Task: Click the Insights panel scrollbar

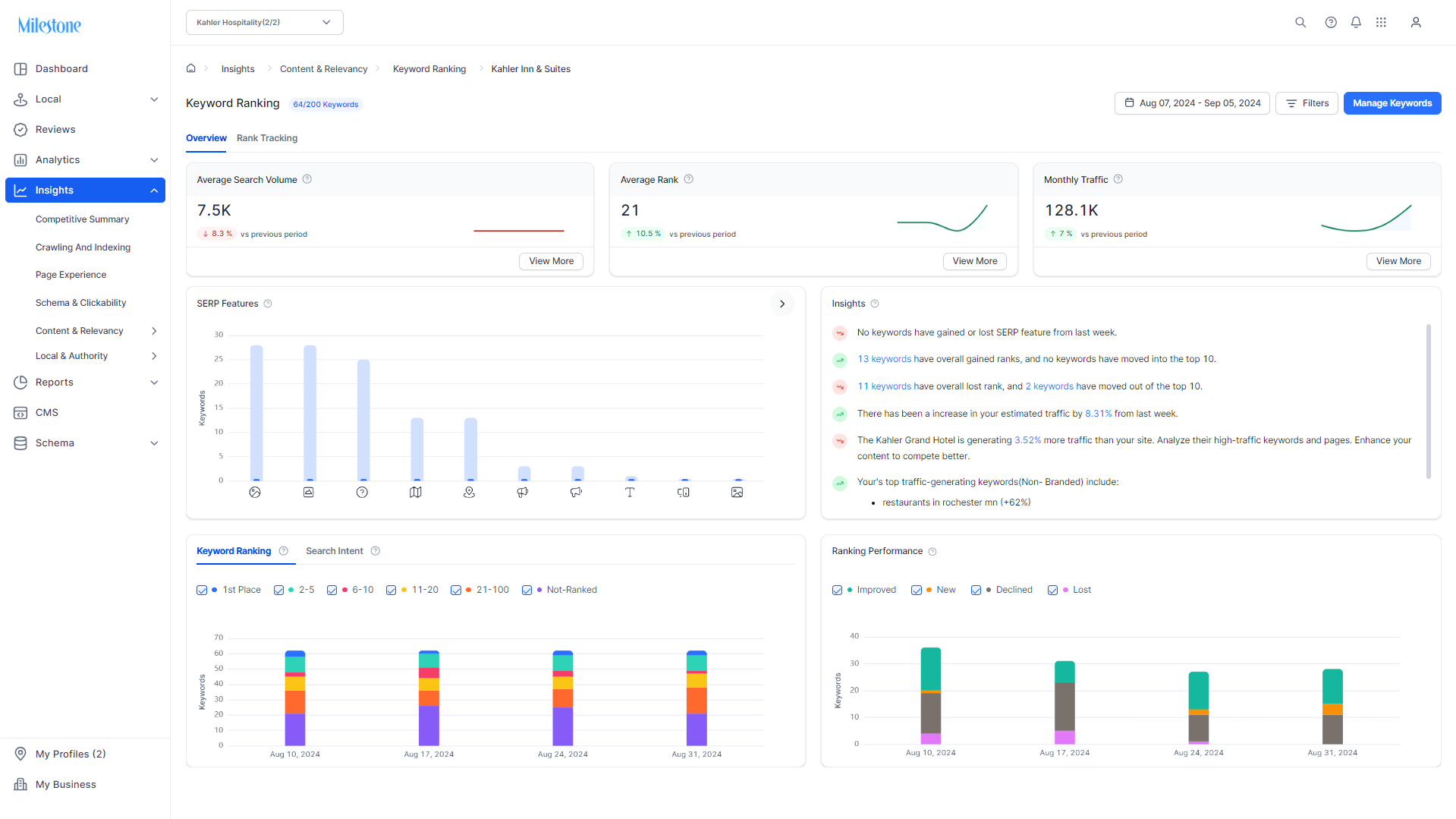Action: click(x=1429, y=402)
